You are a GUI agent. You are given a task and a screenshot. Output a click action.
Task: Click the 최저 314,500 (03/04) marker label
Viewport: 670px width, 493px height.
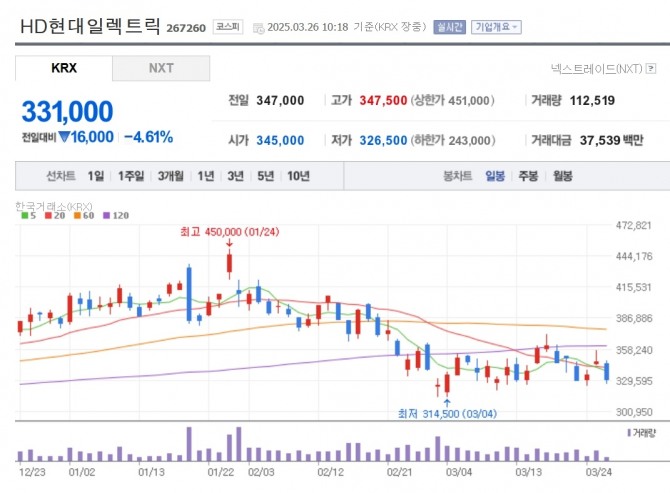click(x=447, y=414)
